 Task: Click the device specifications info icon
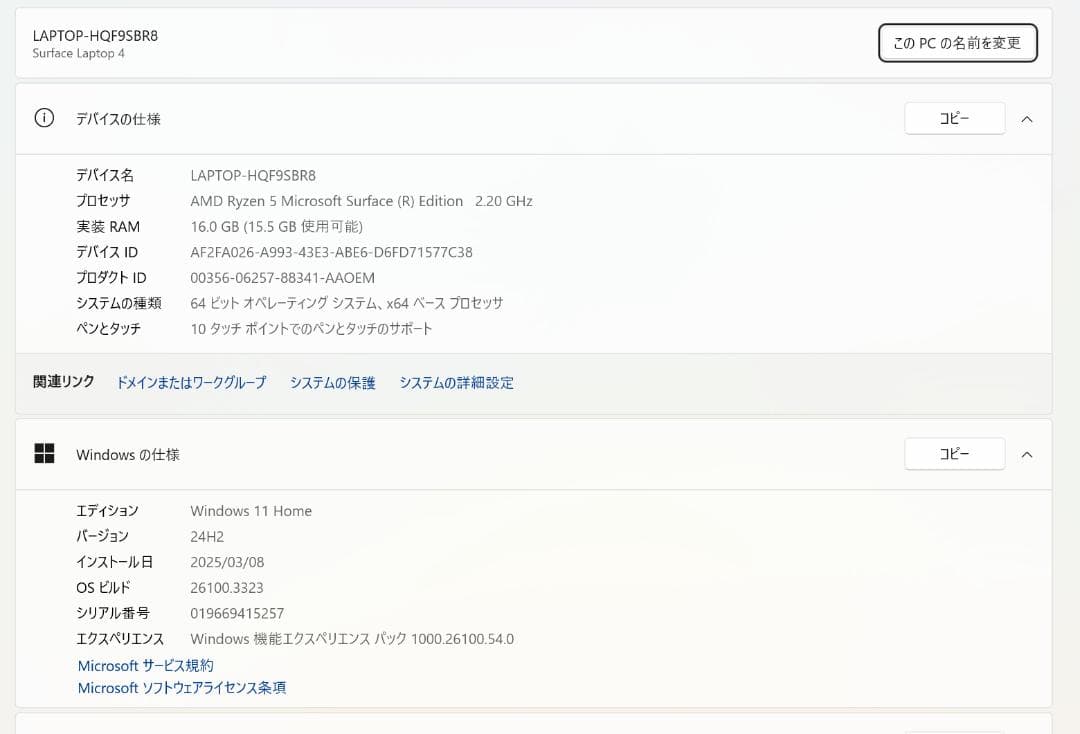tap(44, 118)
